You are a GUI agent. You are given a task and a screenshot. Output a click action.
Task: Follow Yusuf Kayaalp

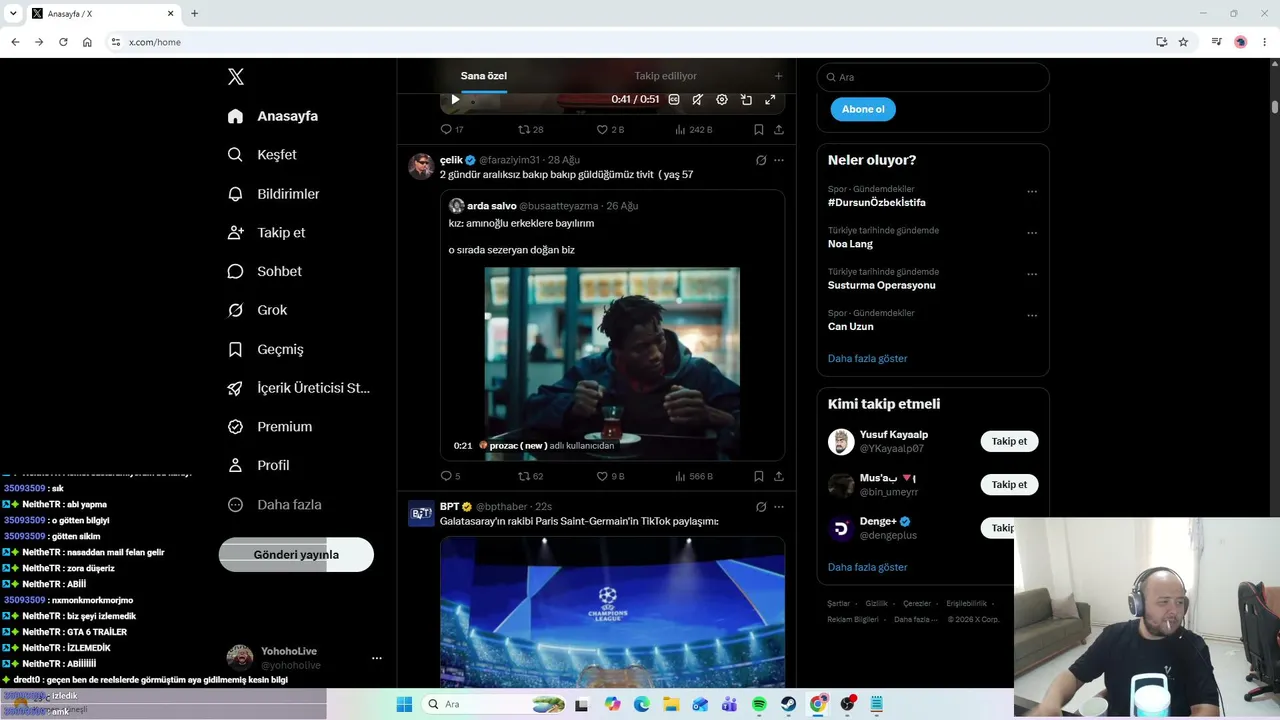coord(1009,442)
